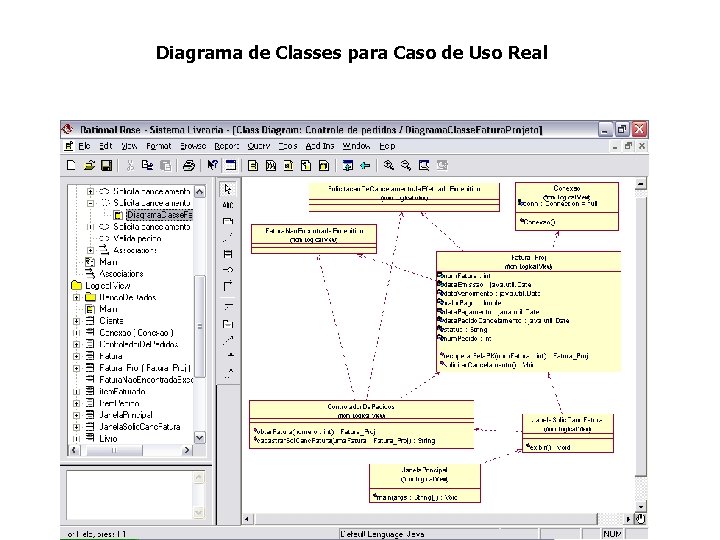Click the Fit in Window icon
The width and height of the screenshot is (720, 540).
(x=424, y=165)
